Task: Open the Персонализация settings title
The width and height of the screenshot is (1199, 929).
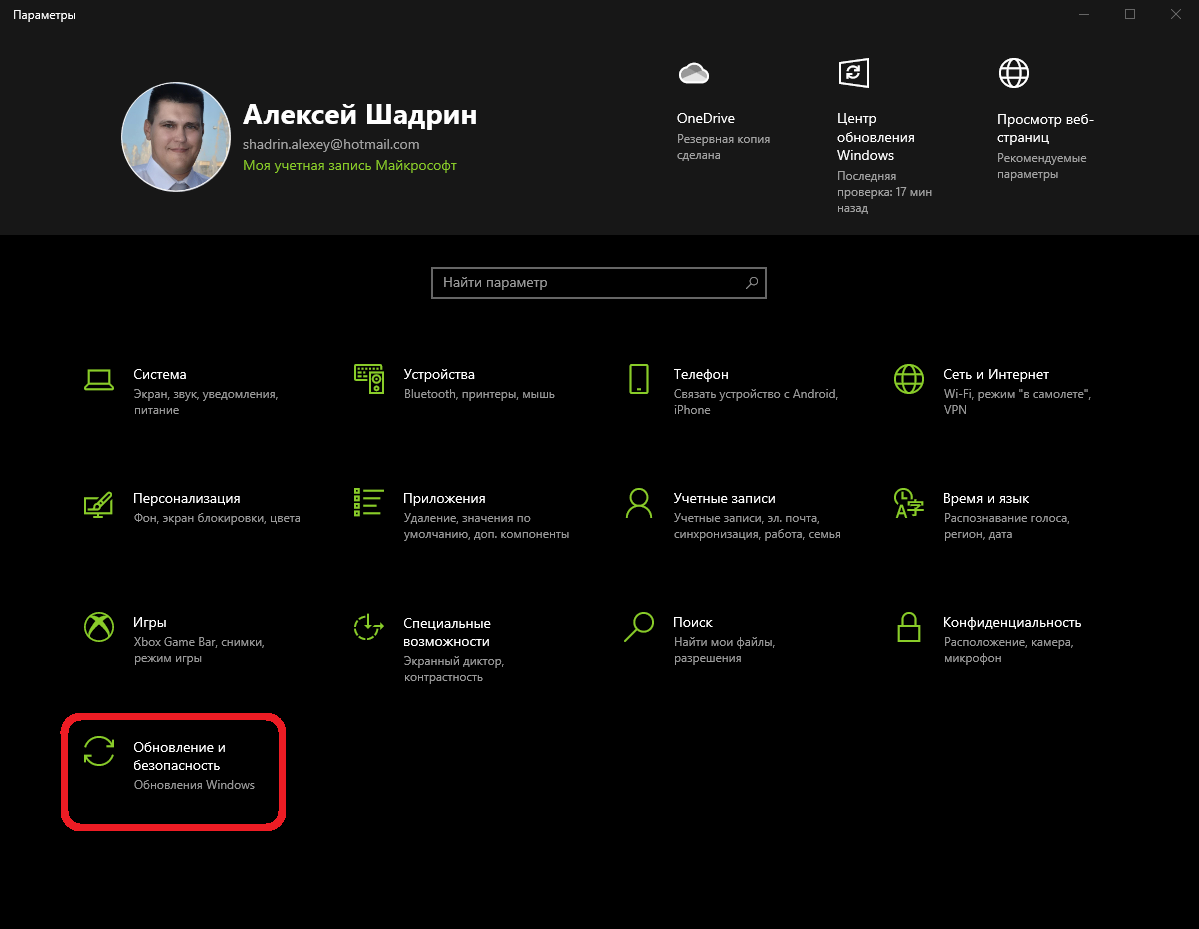Action: pos(187,499)
